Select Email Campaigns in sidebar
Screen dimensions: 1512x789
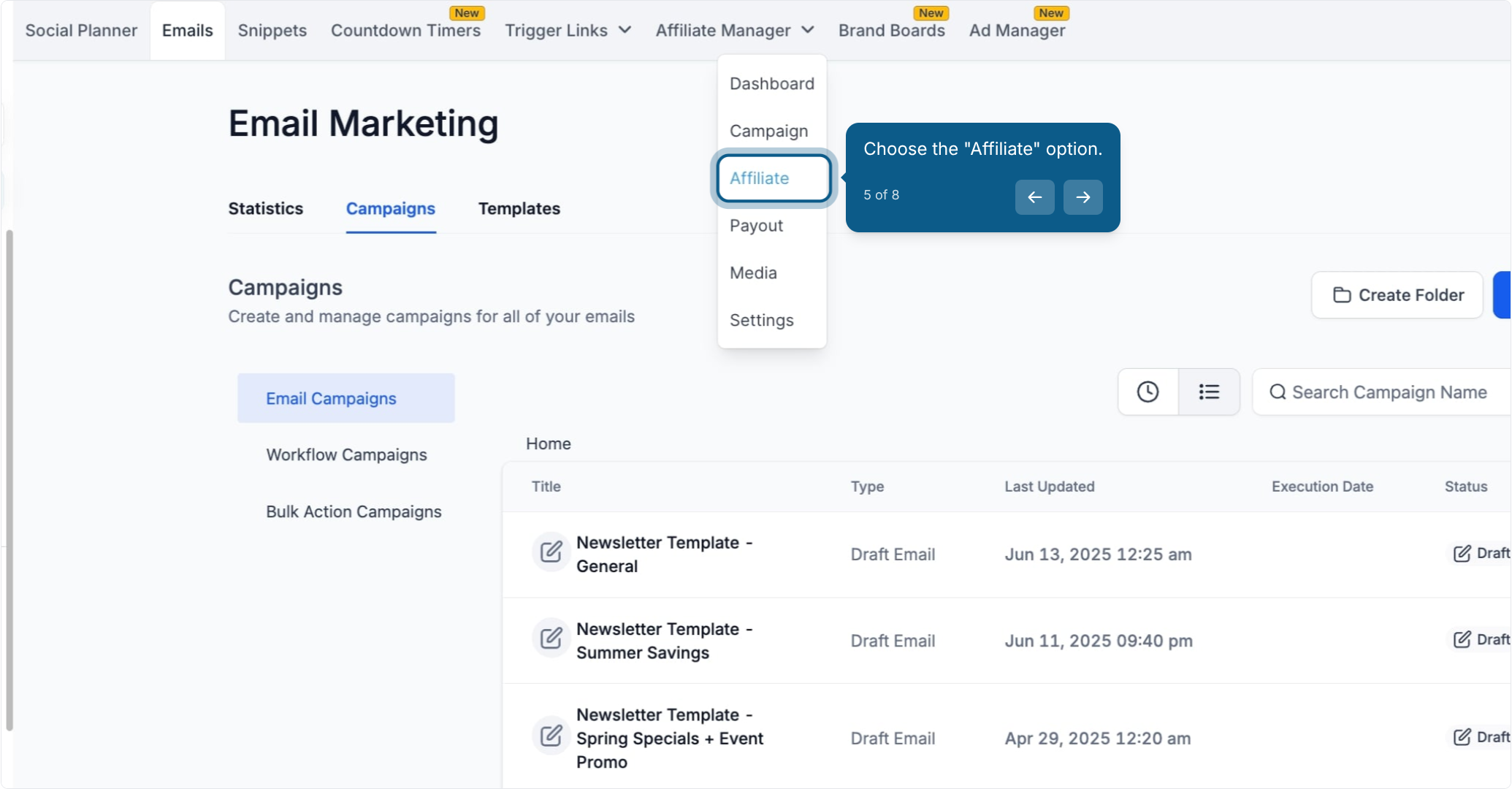pos(345,398)
